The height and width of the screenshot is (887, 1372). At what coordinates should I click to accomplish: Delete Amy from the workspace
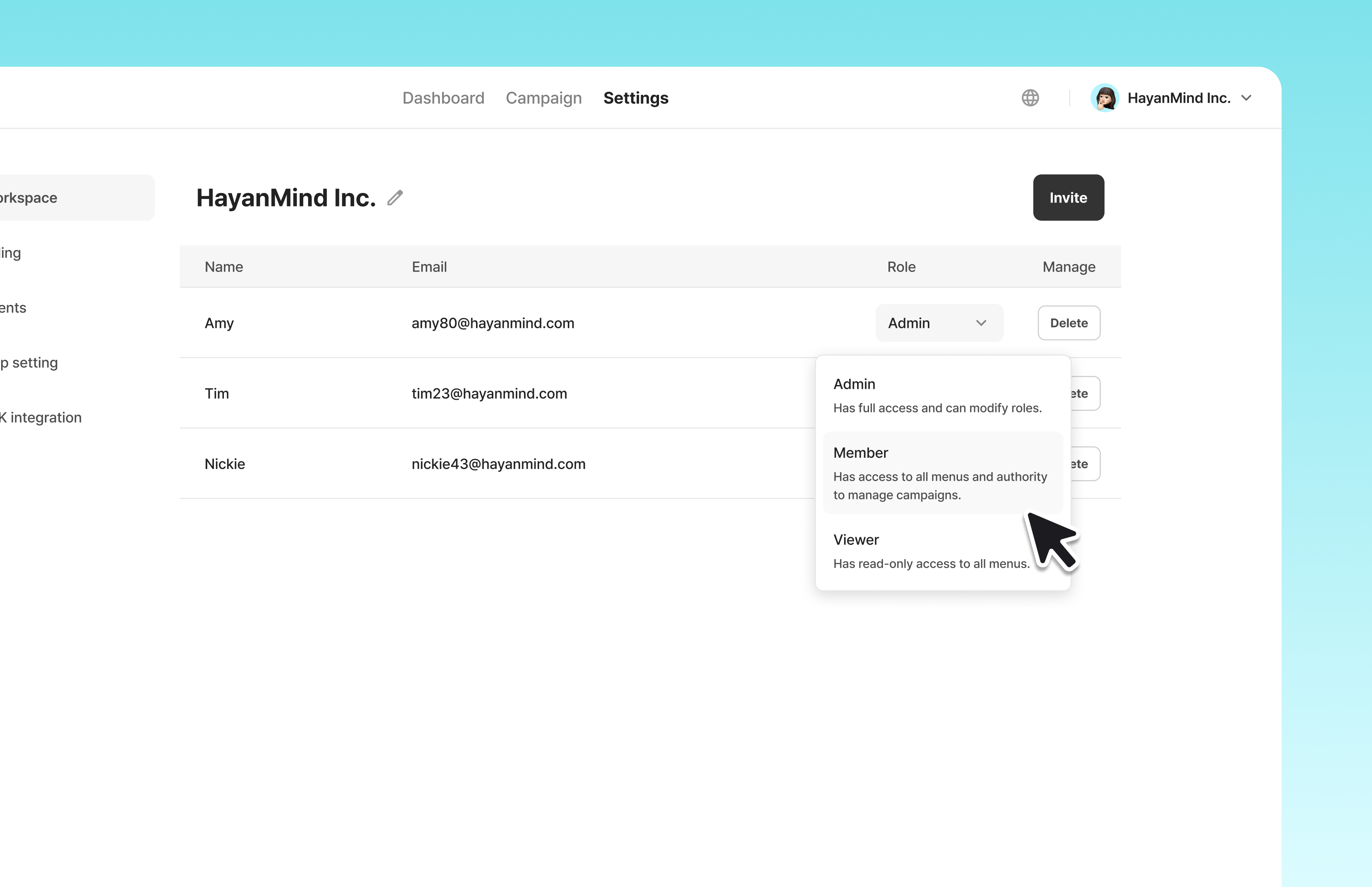point(1069,323)
